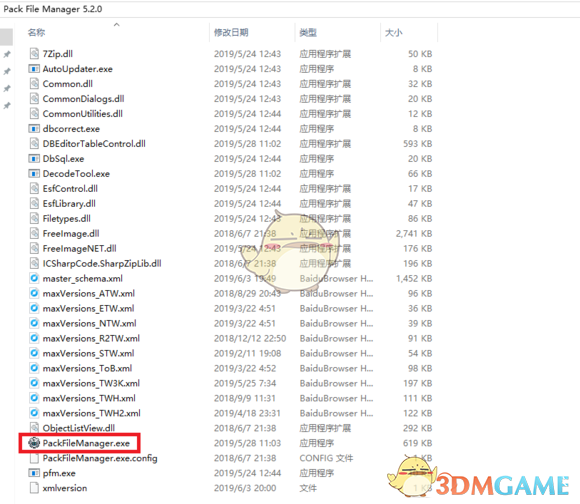Select the 7Zip.dll file icon
Screen dimensions: 580x504
point(34,54)
